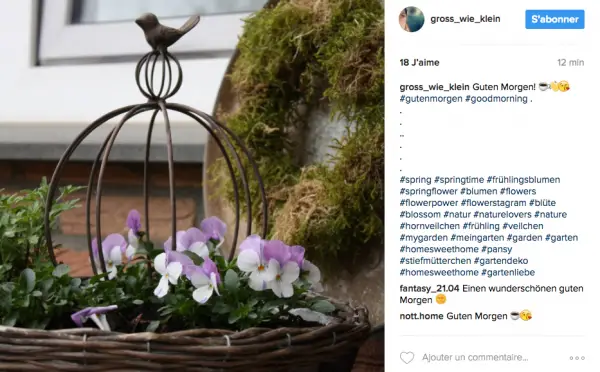The height and width of the screenshot is (372, 600).
Task: Open gross_wie_klein profile avatar
Action: [412, 19]
